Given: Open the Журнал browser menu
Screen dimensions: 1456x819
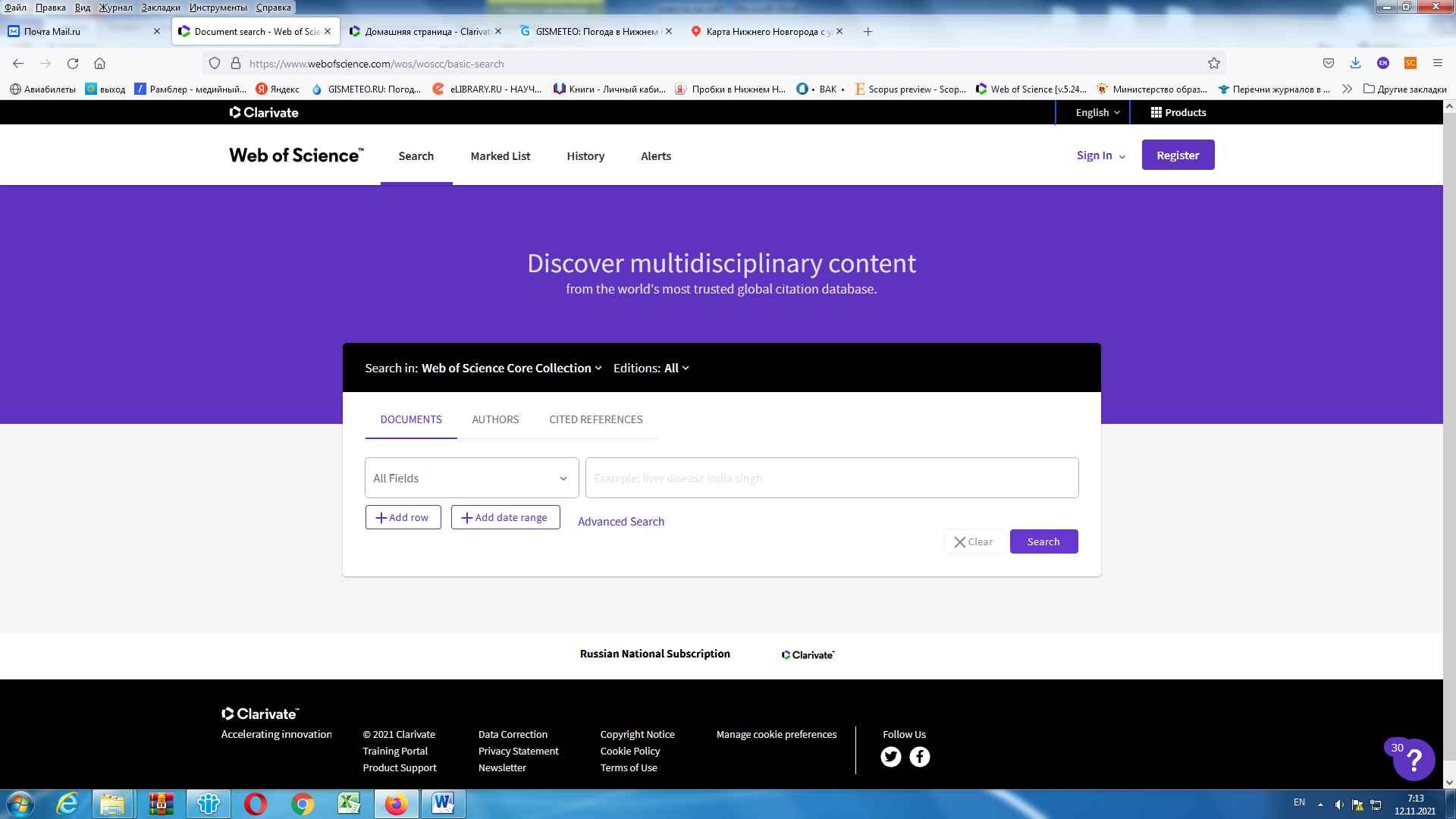Looking at the screenshot, I should point(115,7).
